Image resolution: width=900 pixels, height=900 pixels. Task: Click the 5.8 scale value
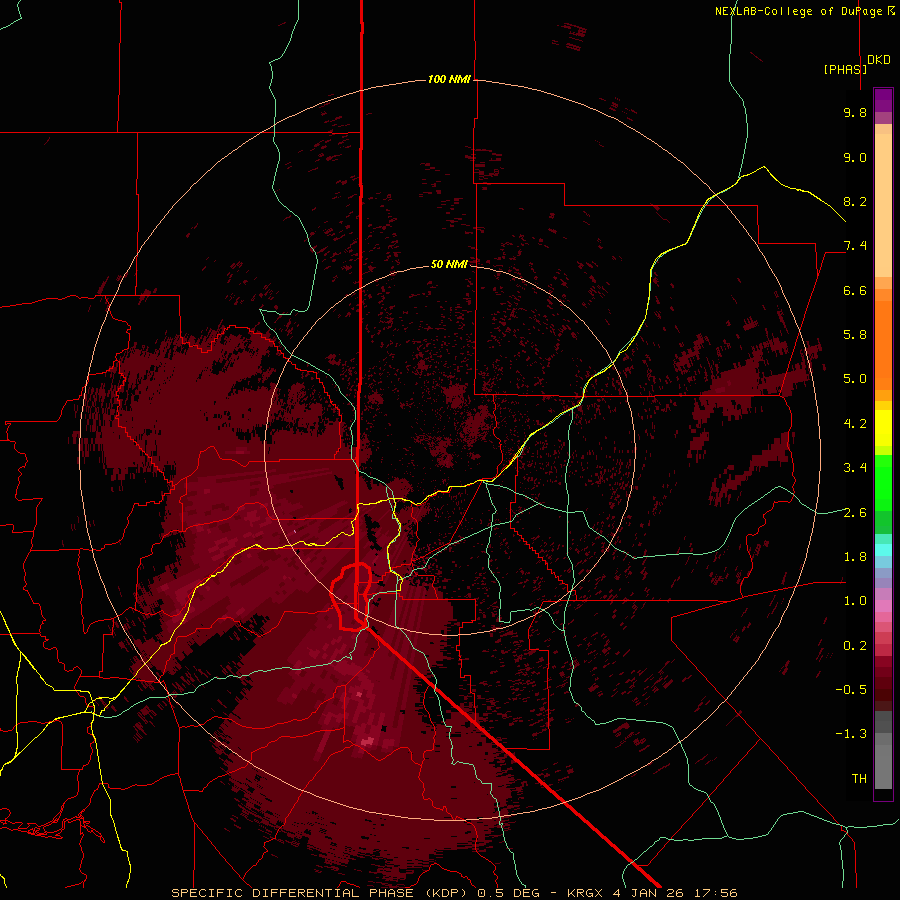pyautogui.click(x=855, y=335)
